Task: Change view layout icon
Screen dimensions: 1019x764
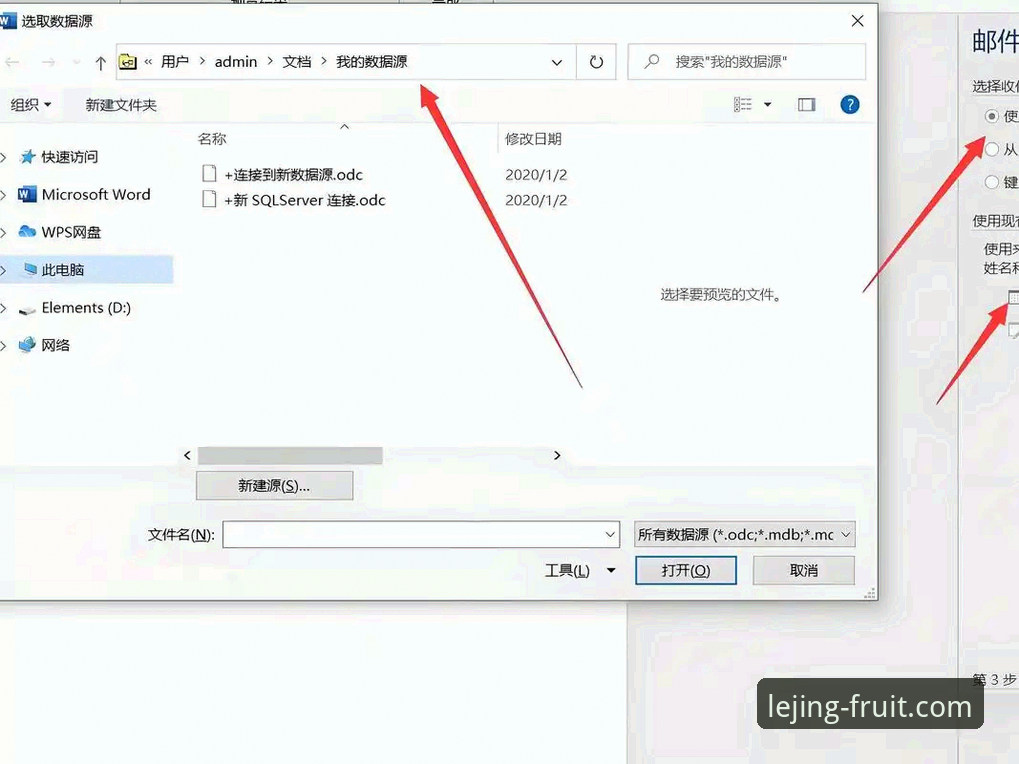Action: pos(743,105)
